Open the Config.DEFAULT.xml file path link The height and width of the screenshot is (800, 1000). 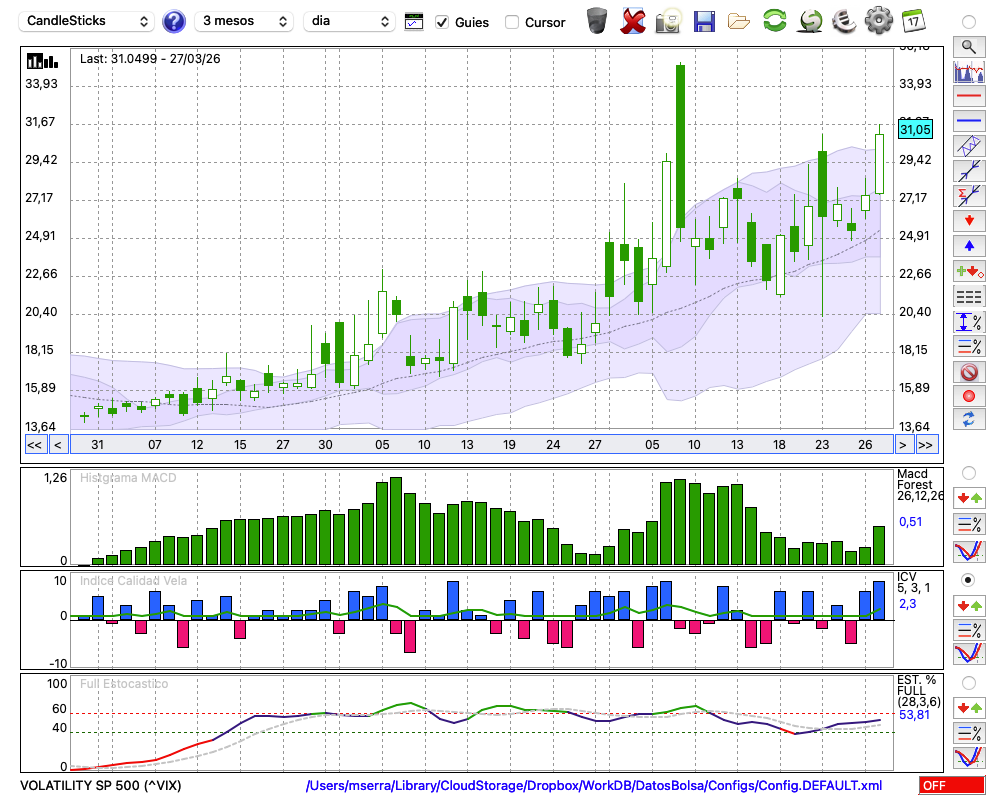(x=594, y=786)
